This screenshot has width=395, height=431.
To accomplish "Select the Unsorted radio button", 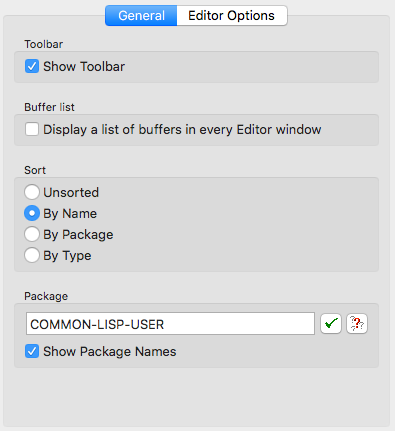I will pyautogui.click(x=32, y=192).
